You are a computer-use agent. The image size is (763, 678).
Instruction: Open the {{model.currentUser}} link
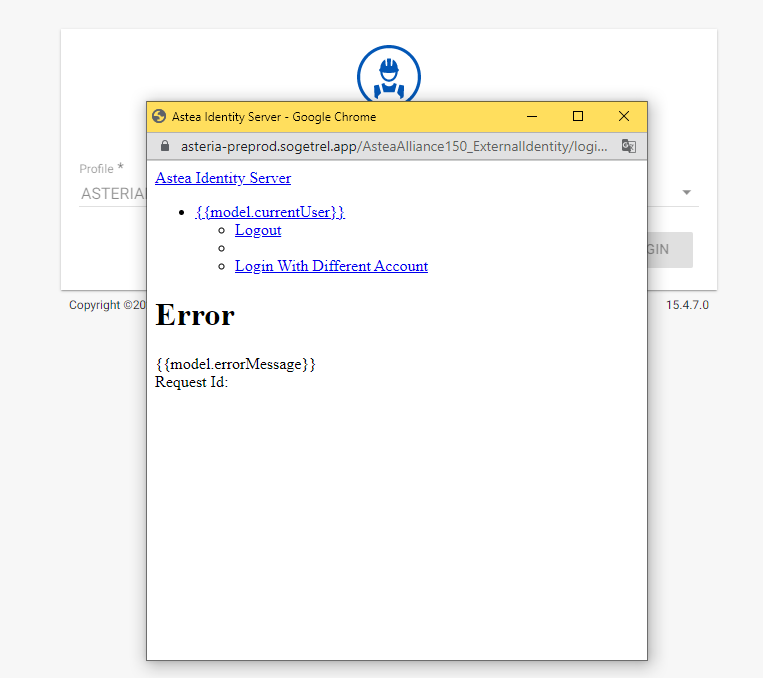pyautogui.click(x=270, y=212)
